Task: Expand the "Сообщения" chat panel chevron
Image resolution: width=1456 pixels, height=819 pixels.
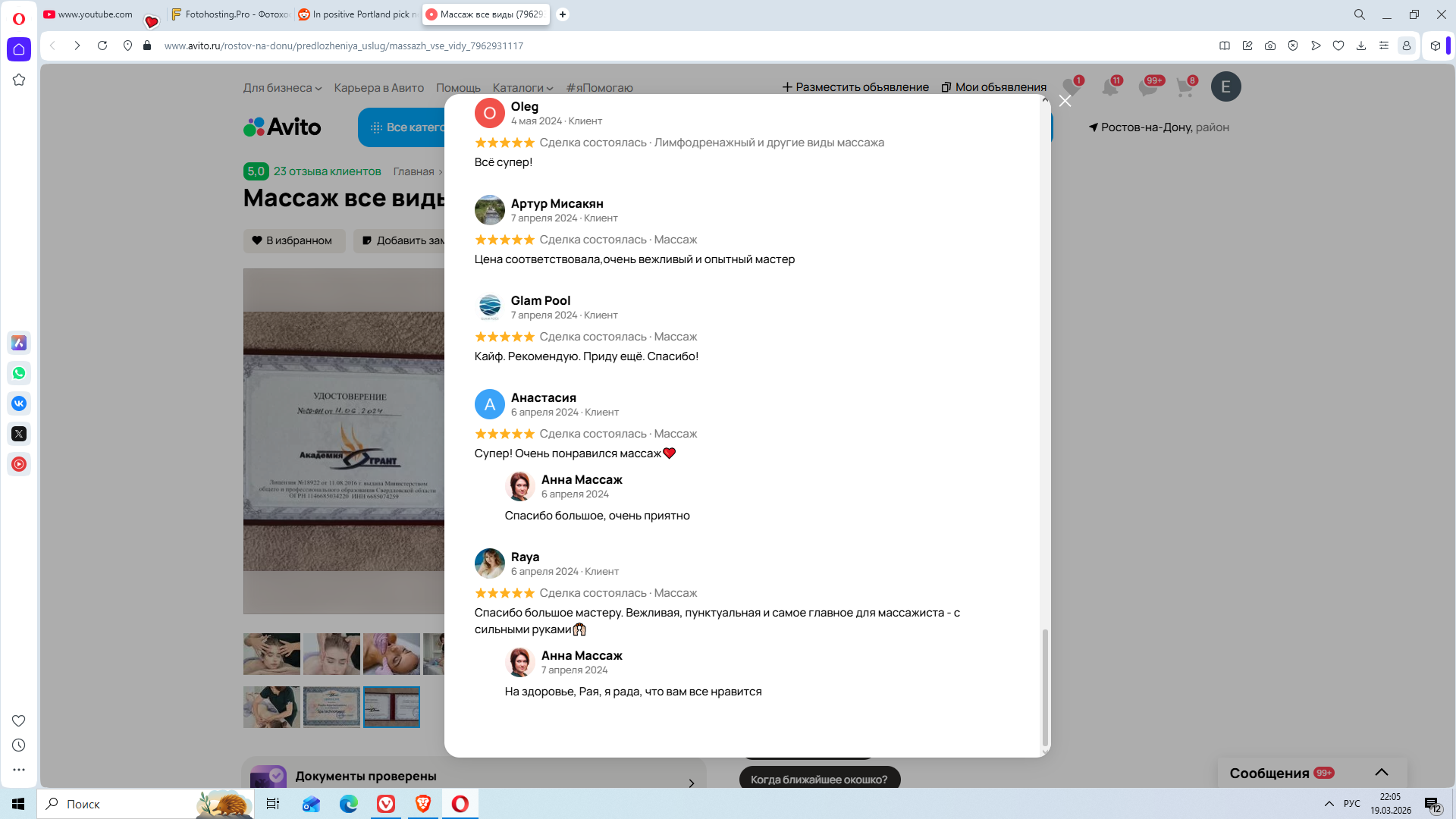Action: 1382,772
